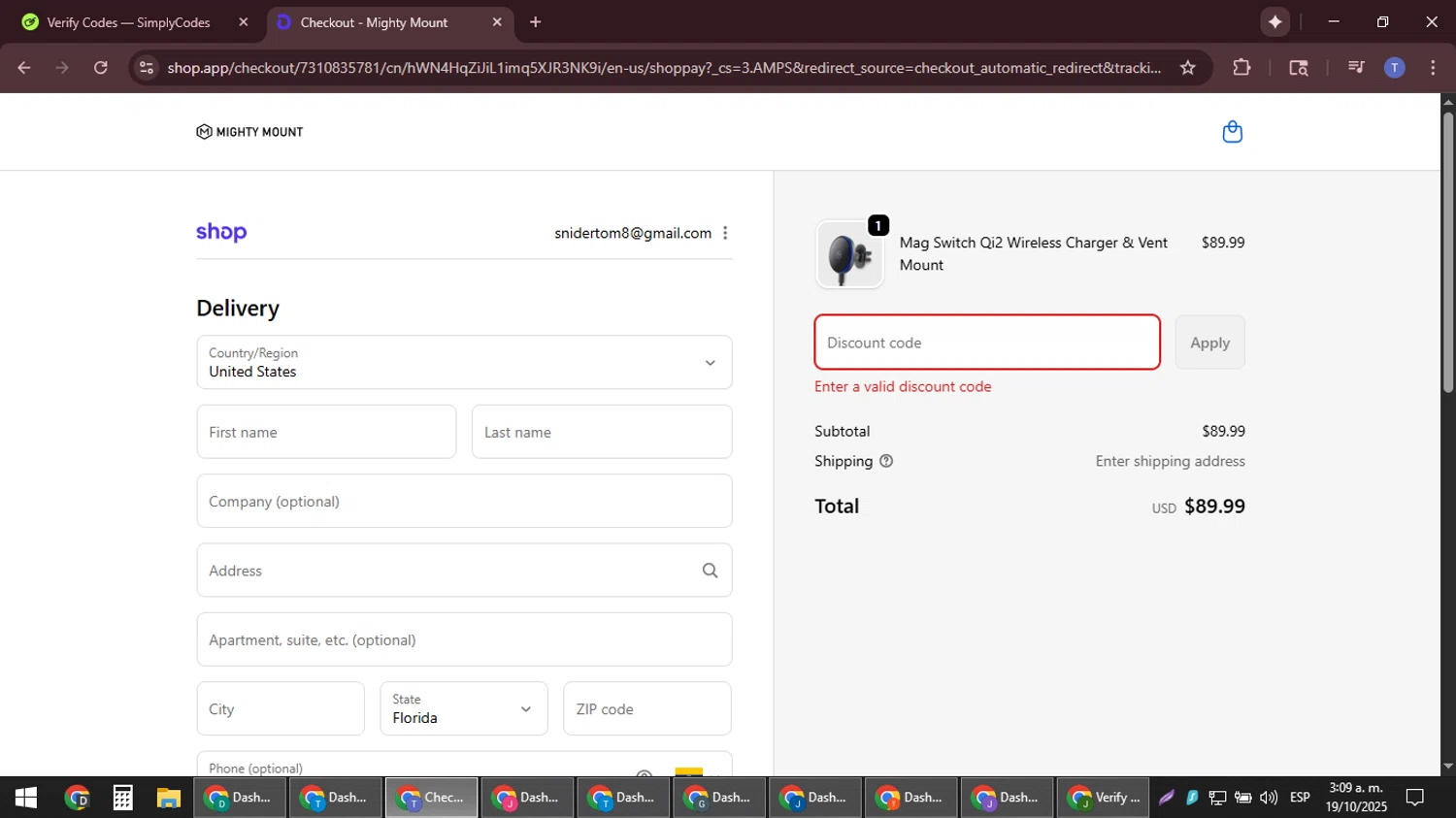Open the volume control in system tray
This screenshot has width=1456, height=818.
(x=1269, y=798)
